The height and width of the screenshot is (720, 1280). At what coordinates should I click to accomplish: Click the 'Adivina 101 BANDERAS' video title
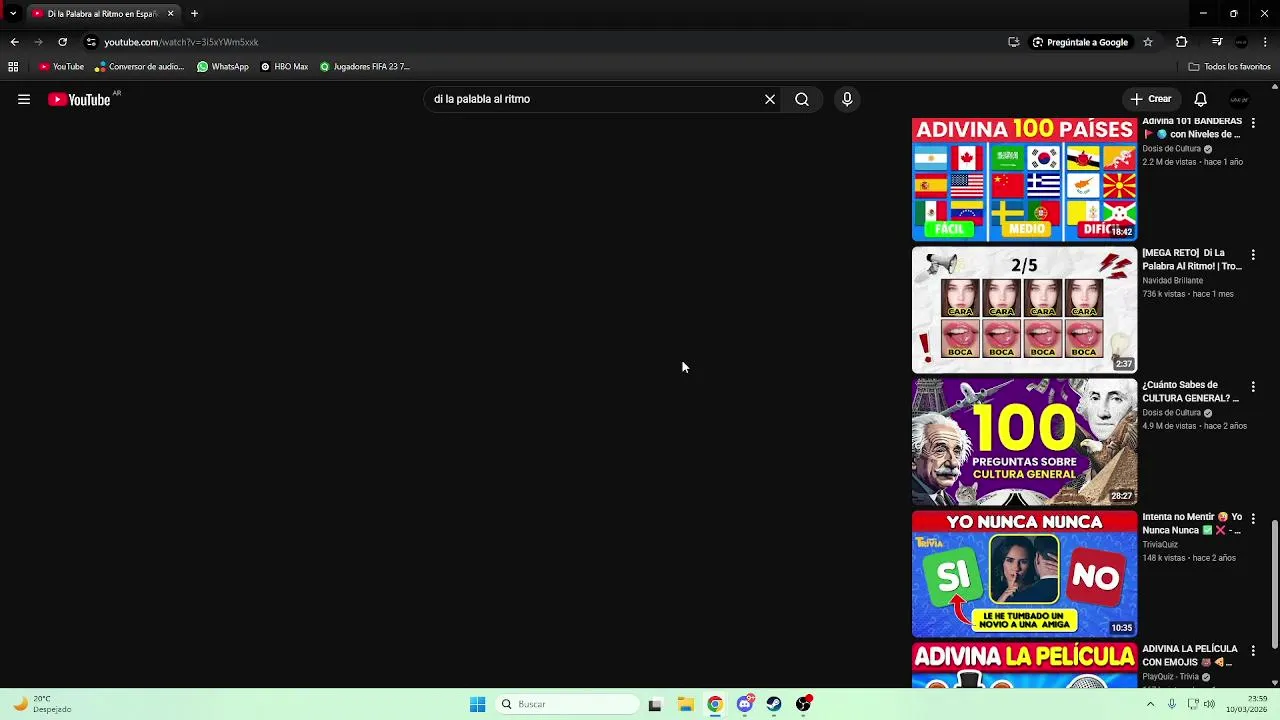(1192, 127)
